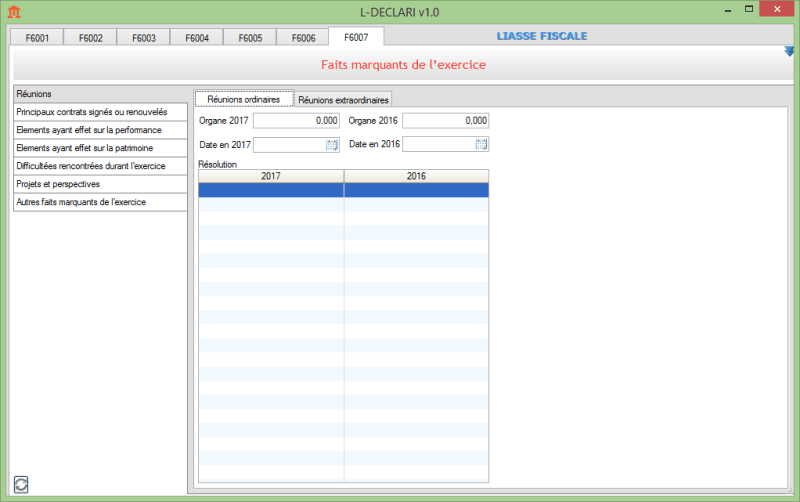
Task: Select Elements ayant effet sur la patrimoine
Action: coord(100,148)
